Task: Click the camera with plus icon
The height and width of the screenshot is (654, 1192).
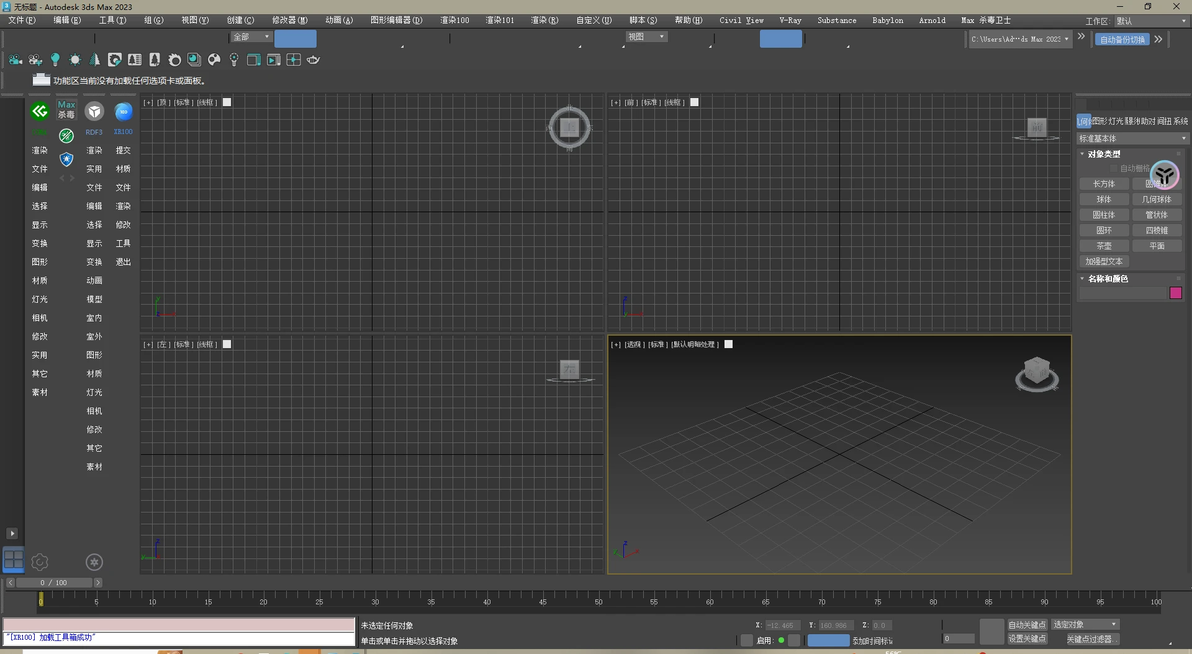Action: point(35,59)
